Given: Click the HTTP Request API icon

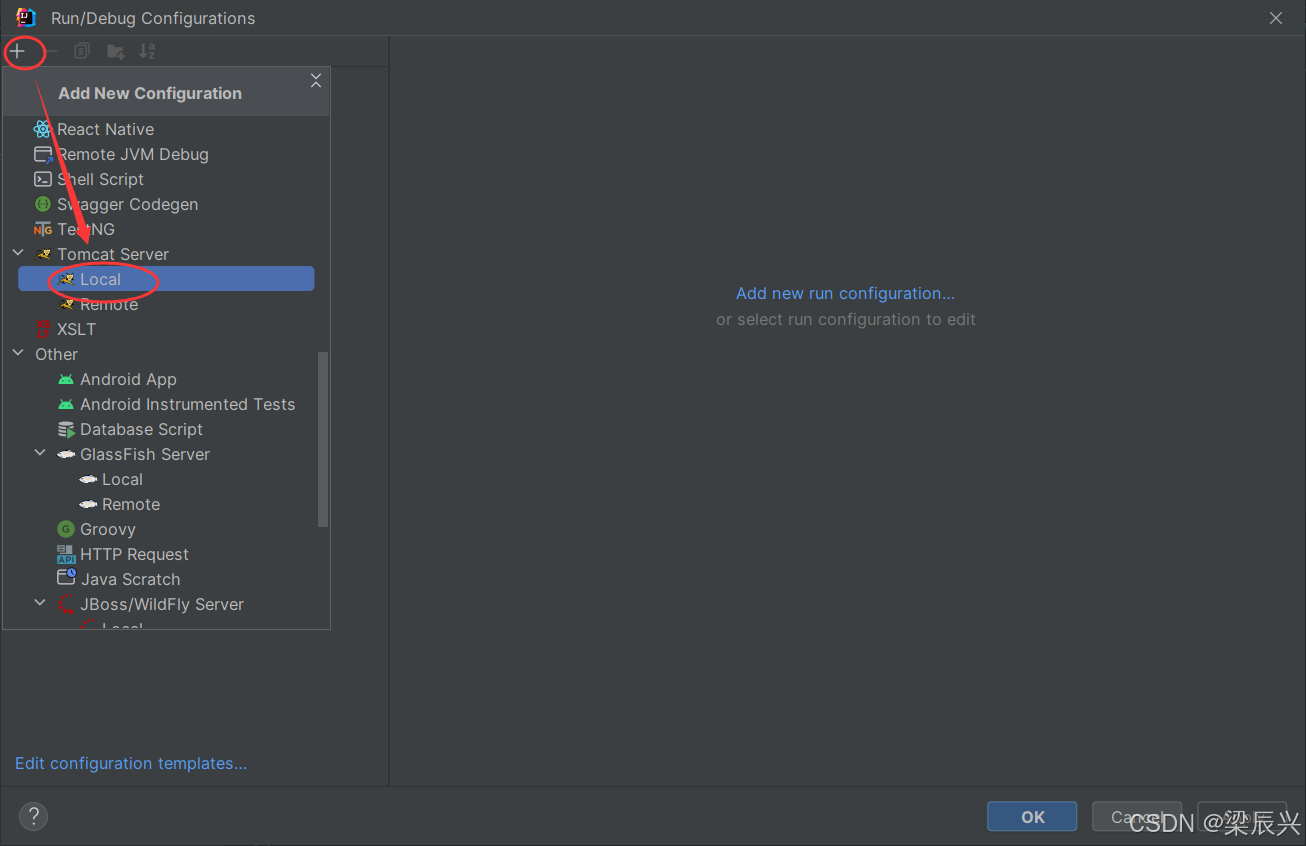Looking at the screenshot, I should [66, 554].
